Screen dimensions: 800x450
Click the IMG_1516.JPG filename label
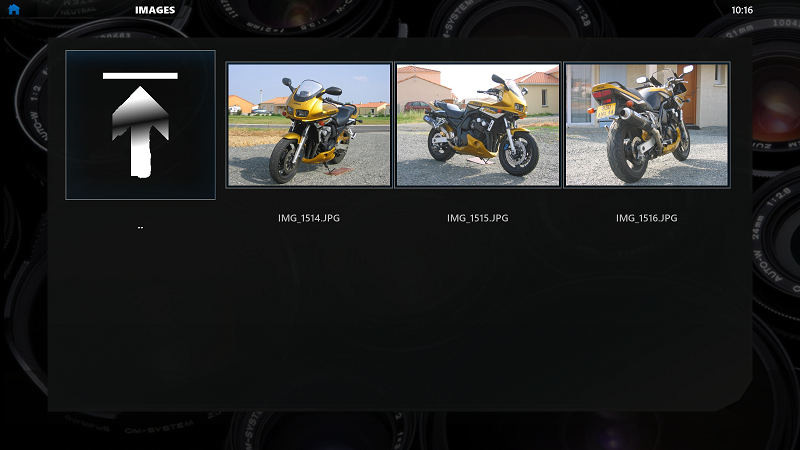[646, 218]
